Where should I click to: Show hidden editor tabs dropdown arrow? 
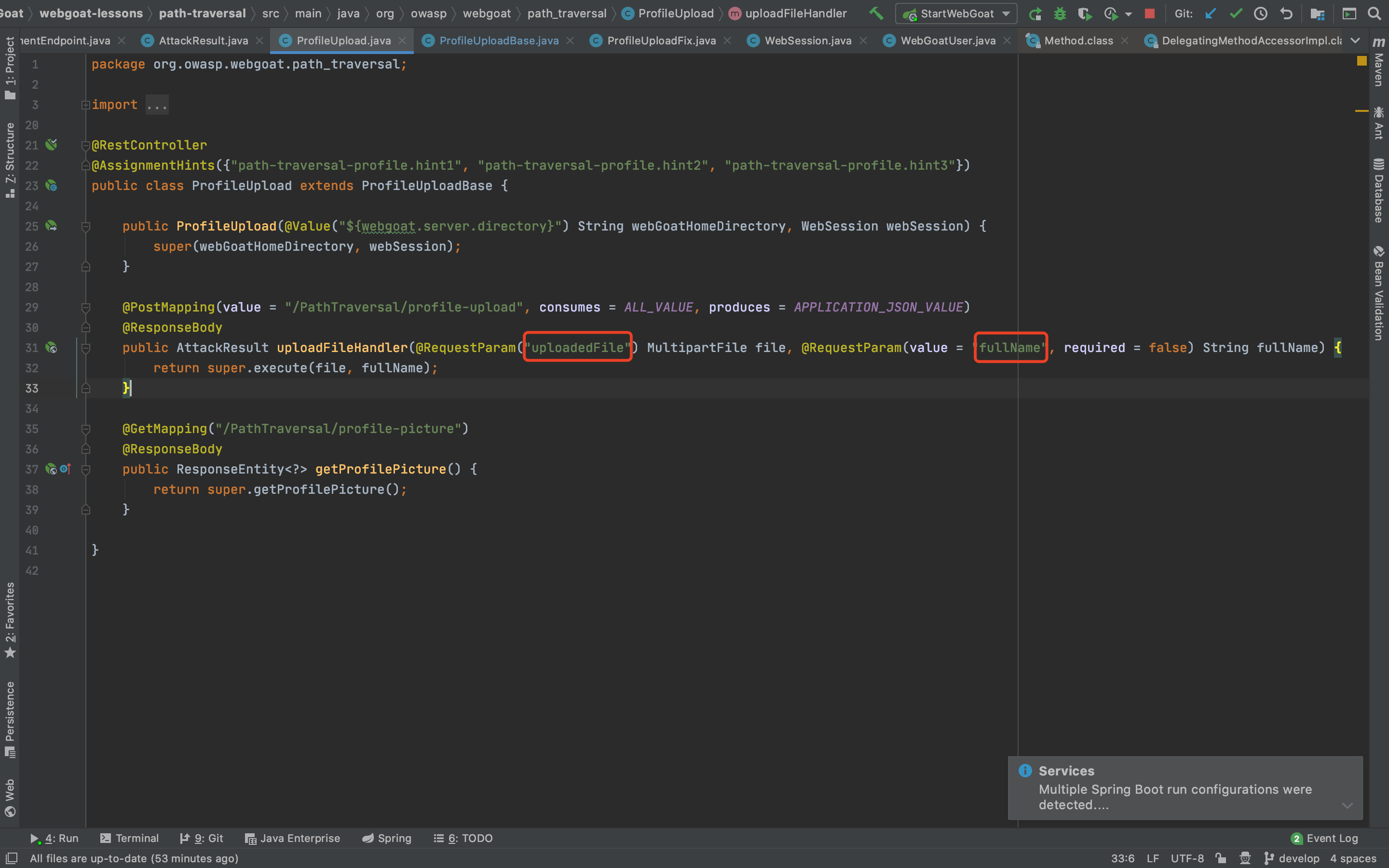coord(1355,41)
